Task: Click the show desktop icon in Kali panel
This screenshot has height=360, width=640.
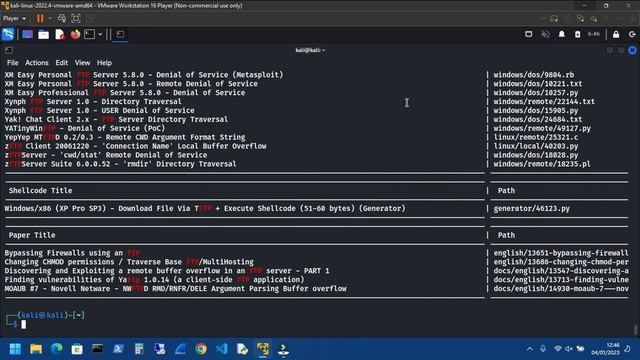Action: (x=27, y=34)
